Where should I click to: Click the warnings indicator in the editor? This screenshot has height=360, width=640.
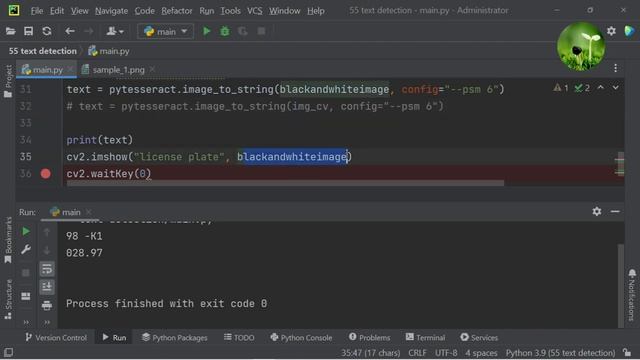(561, 88)
